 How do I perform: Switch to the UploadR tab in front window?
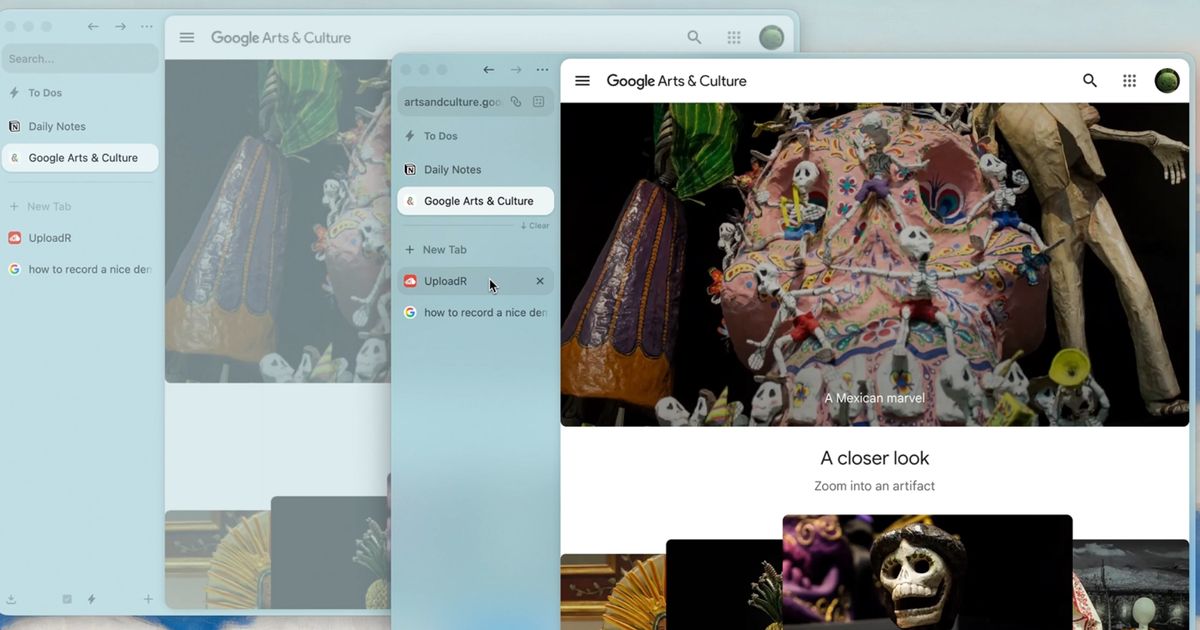pos(476,281)
